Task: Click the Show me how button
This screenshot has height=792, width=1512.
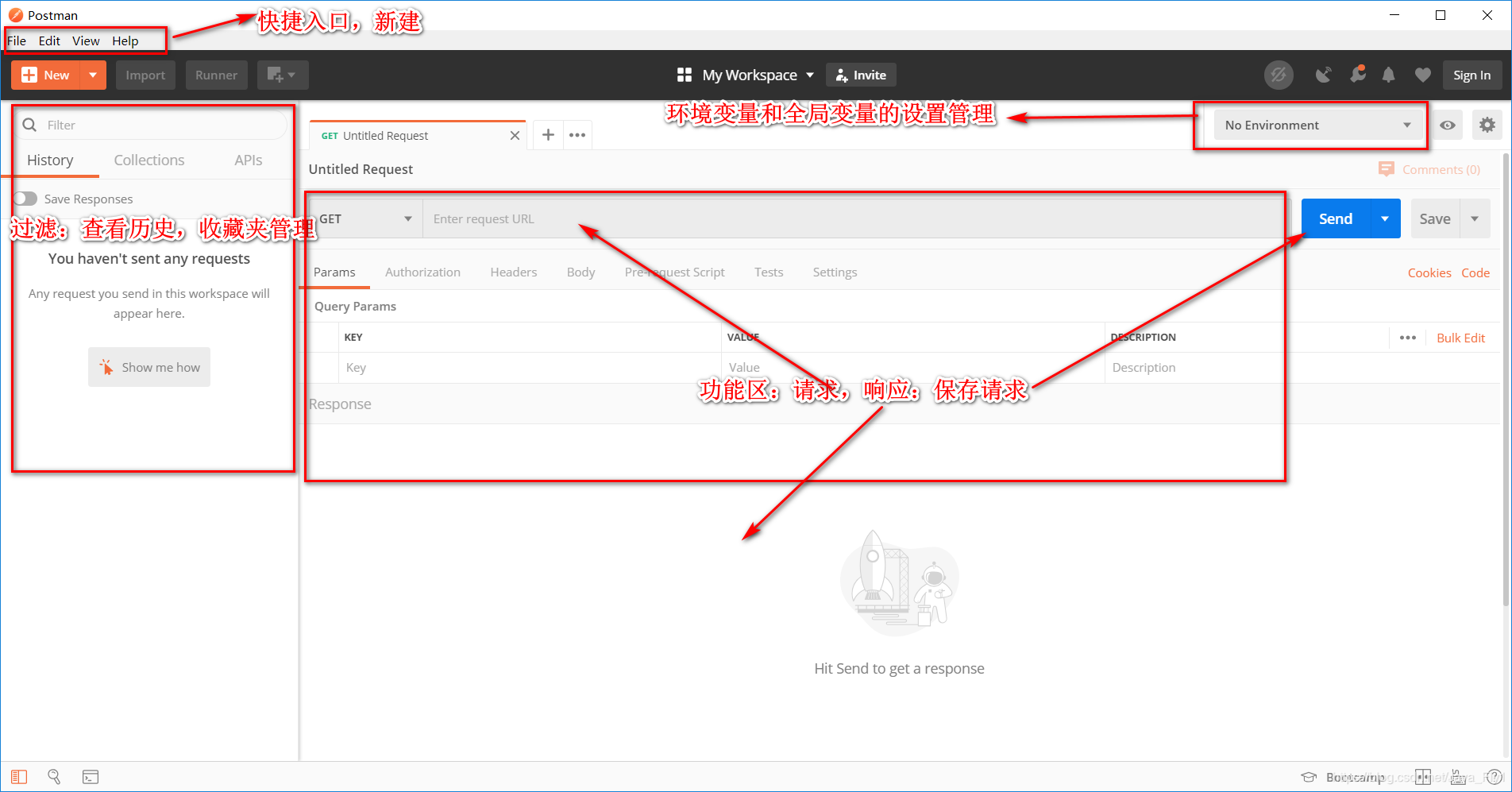Action: tap(149, 367)
